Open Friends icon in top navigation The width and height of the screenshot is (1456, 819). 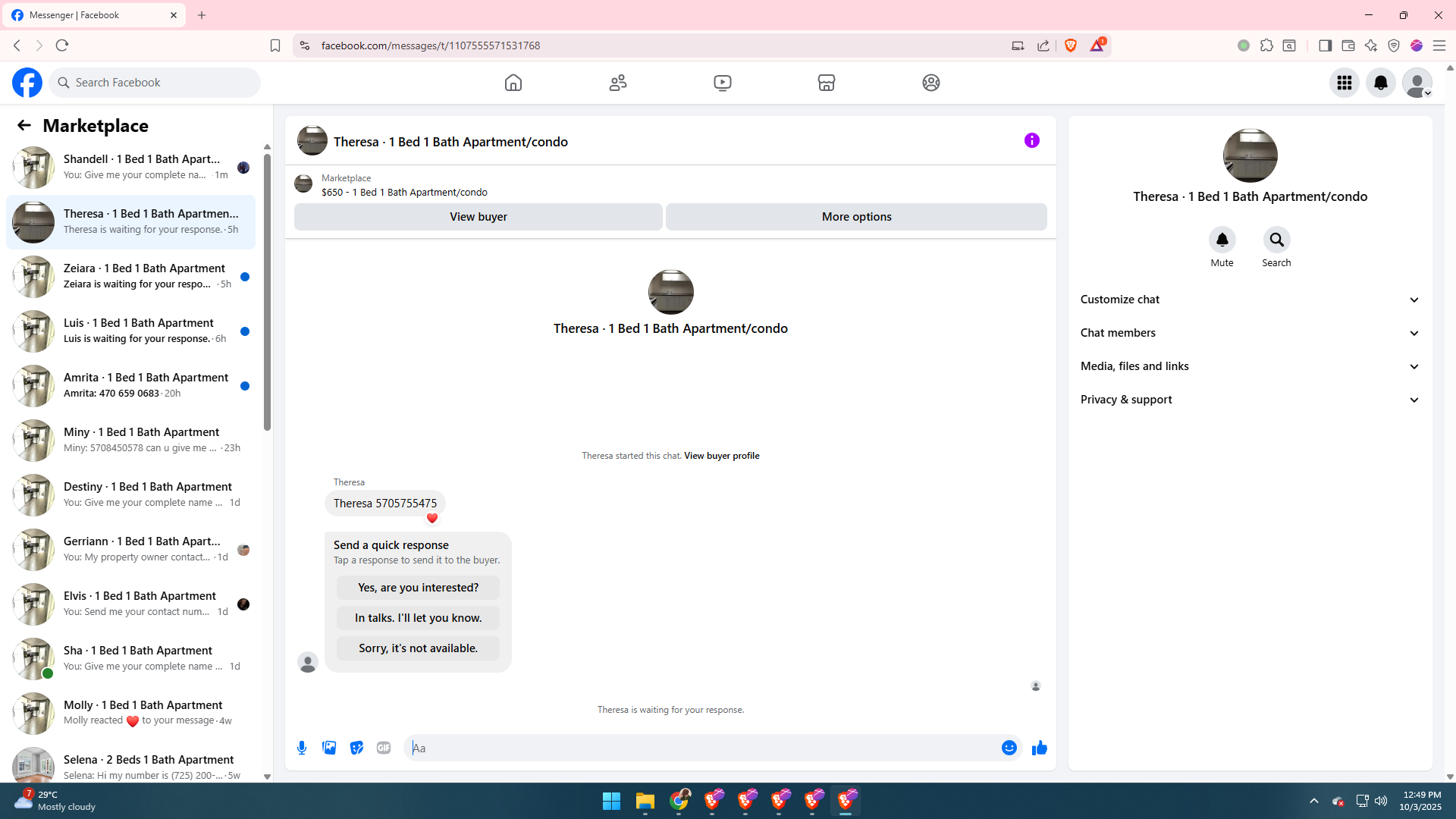618,83
